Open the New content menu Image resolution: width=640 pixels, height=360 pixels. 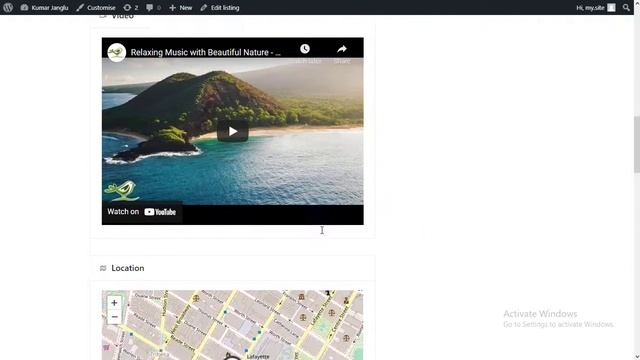point(180,7)
